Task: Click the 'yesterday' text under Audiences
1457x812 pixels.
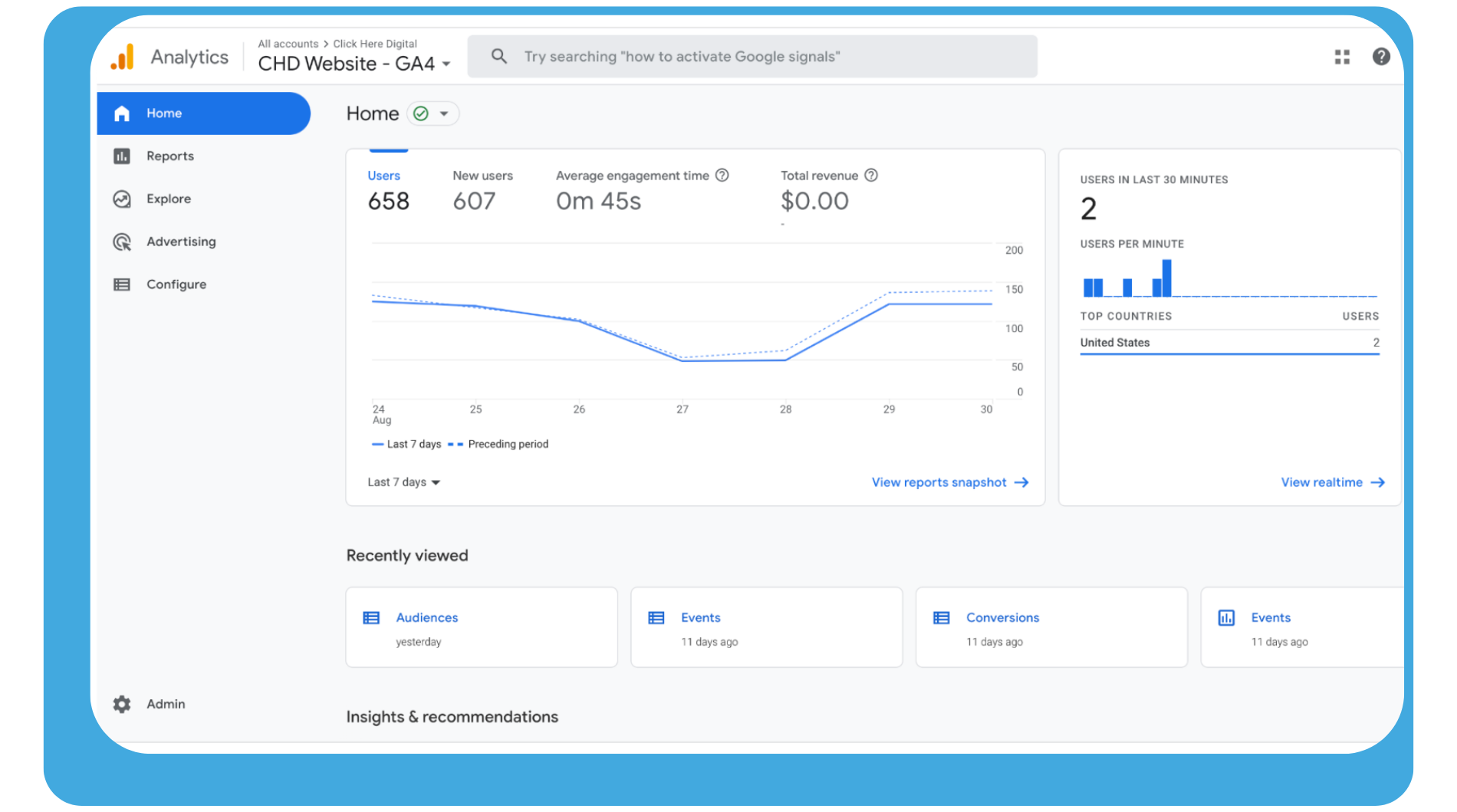Action: (x=419, y=642)
